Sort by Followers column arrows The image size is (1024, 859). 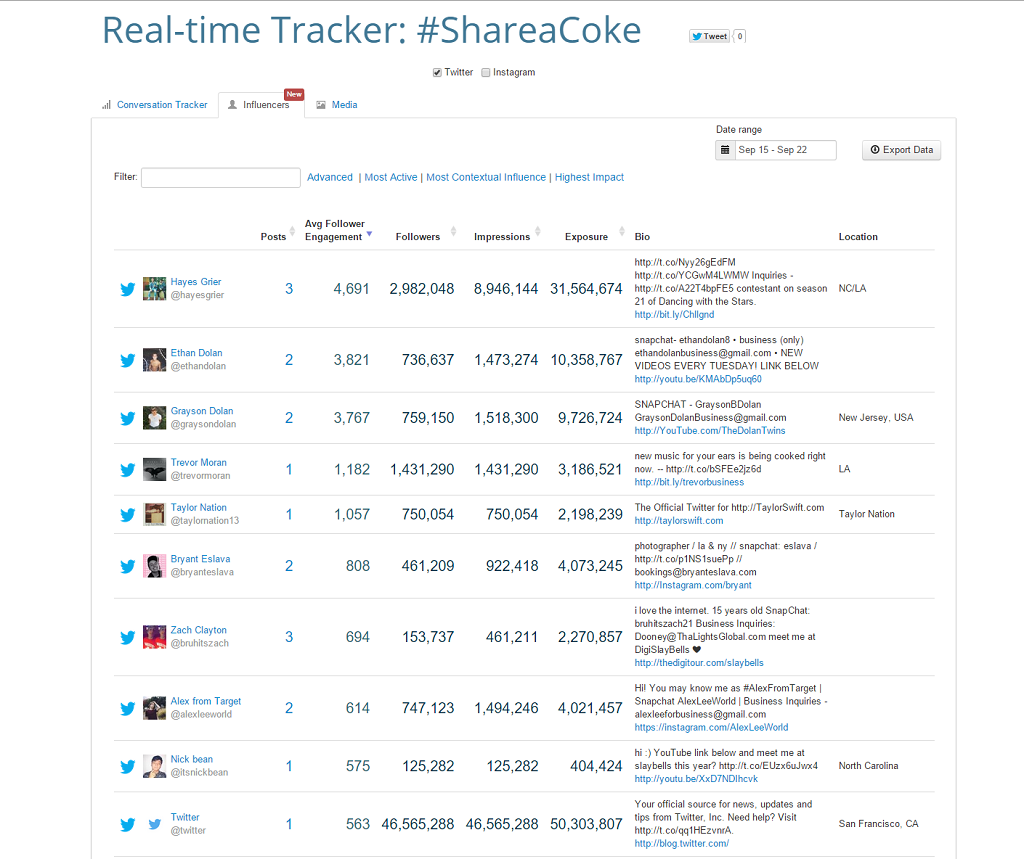click(x=453, y=231)
